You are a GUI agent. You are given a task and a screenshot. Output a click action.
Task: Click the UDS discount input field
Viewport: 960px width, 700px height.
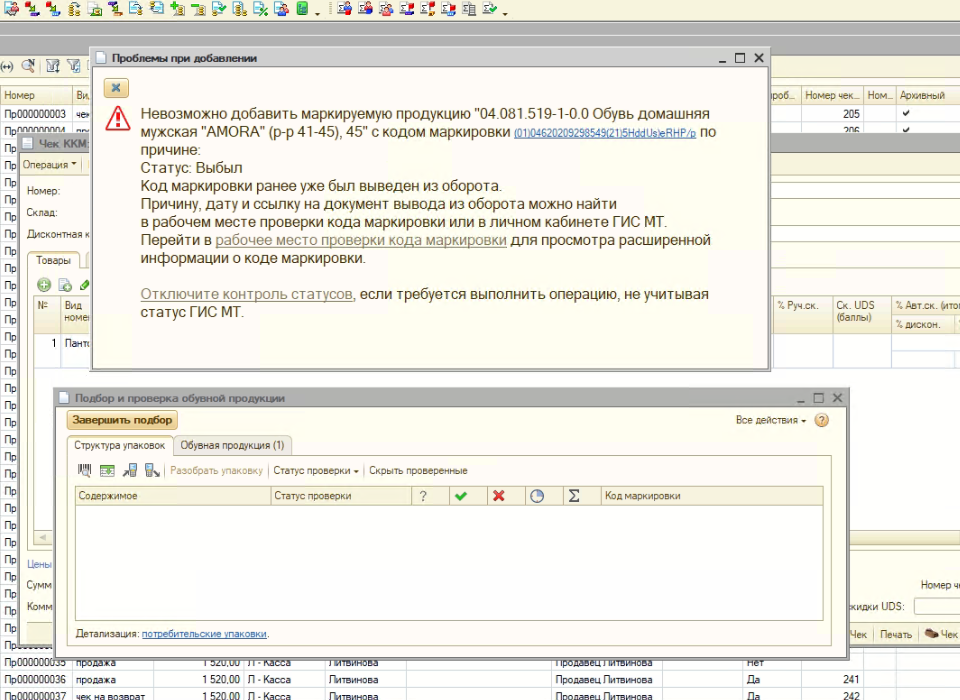click(x=937, y=606)
